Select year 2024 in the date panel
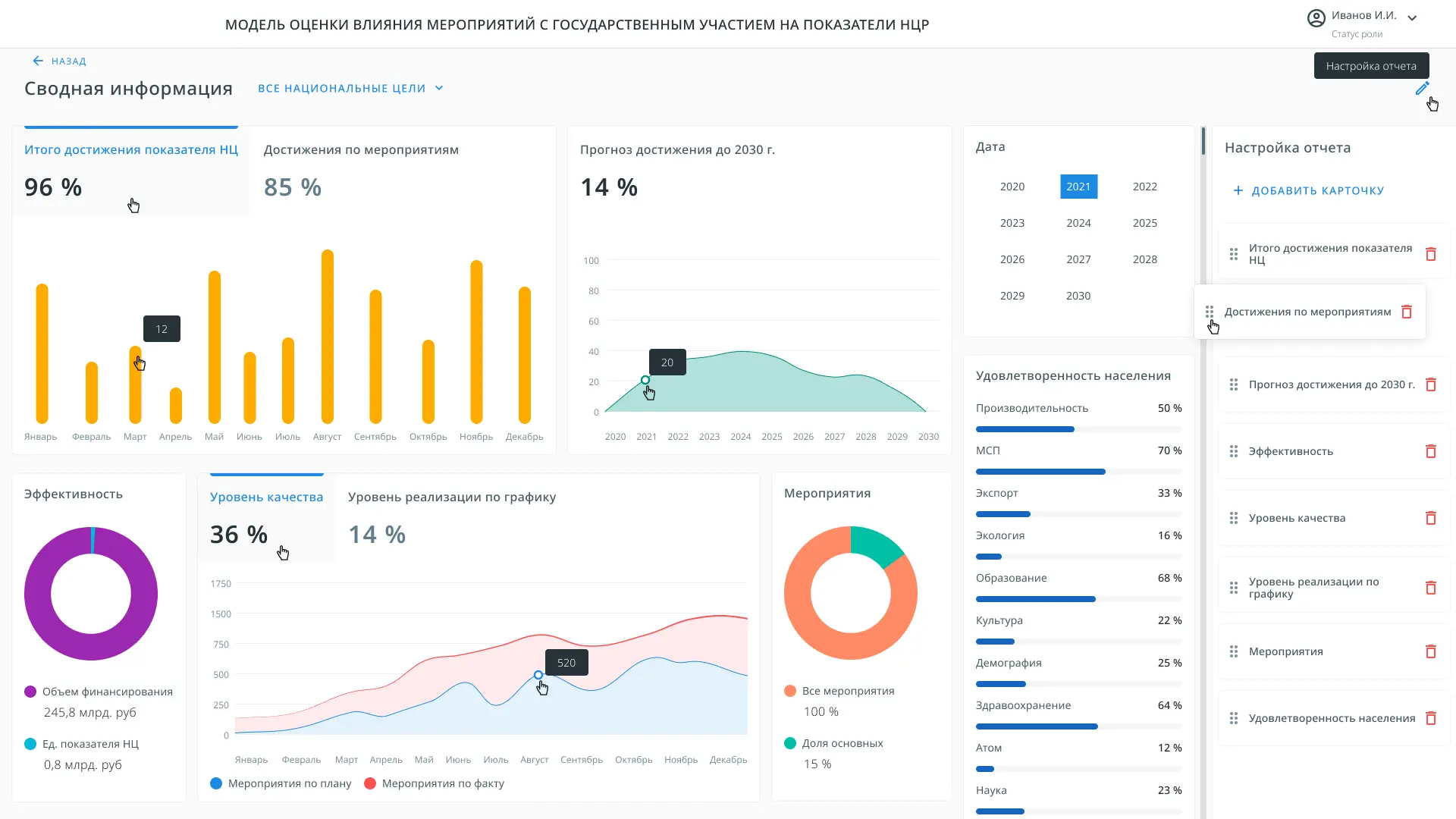 point(1078,223)
